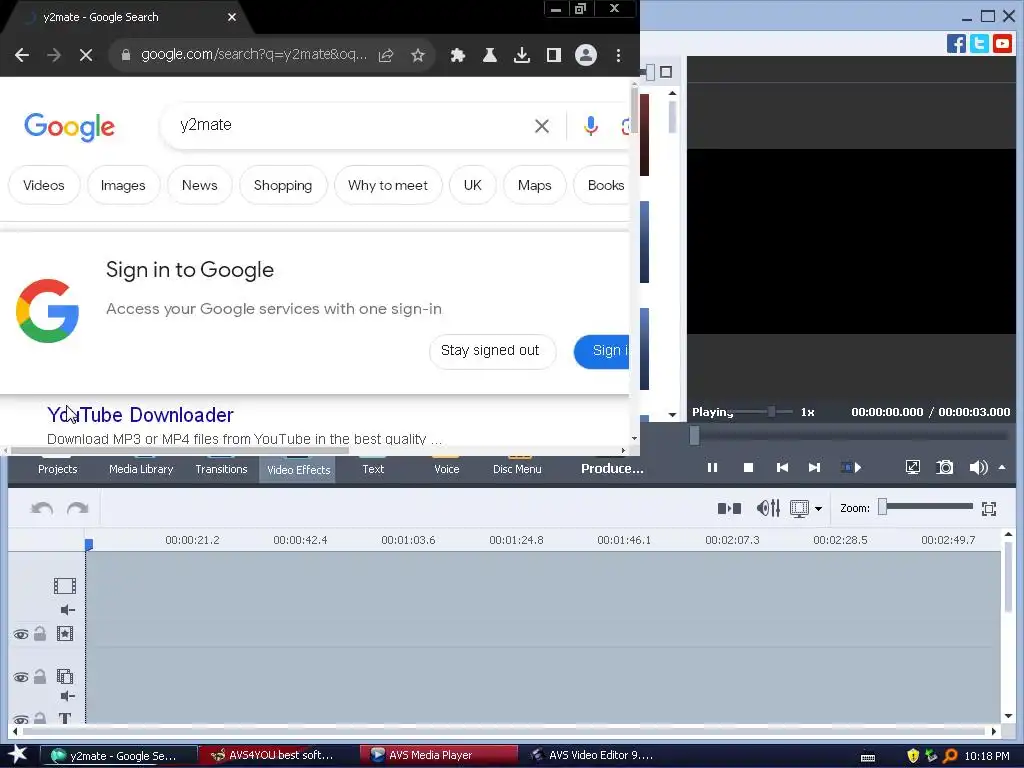
Task: Toggle Chrome side panel
Action: pos(554,56)
